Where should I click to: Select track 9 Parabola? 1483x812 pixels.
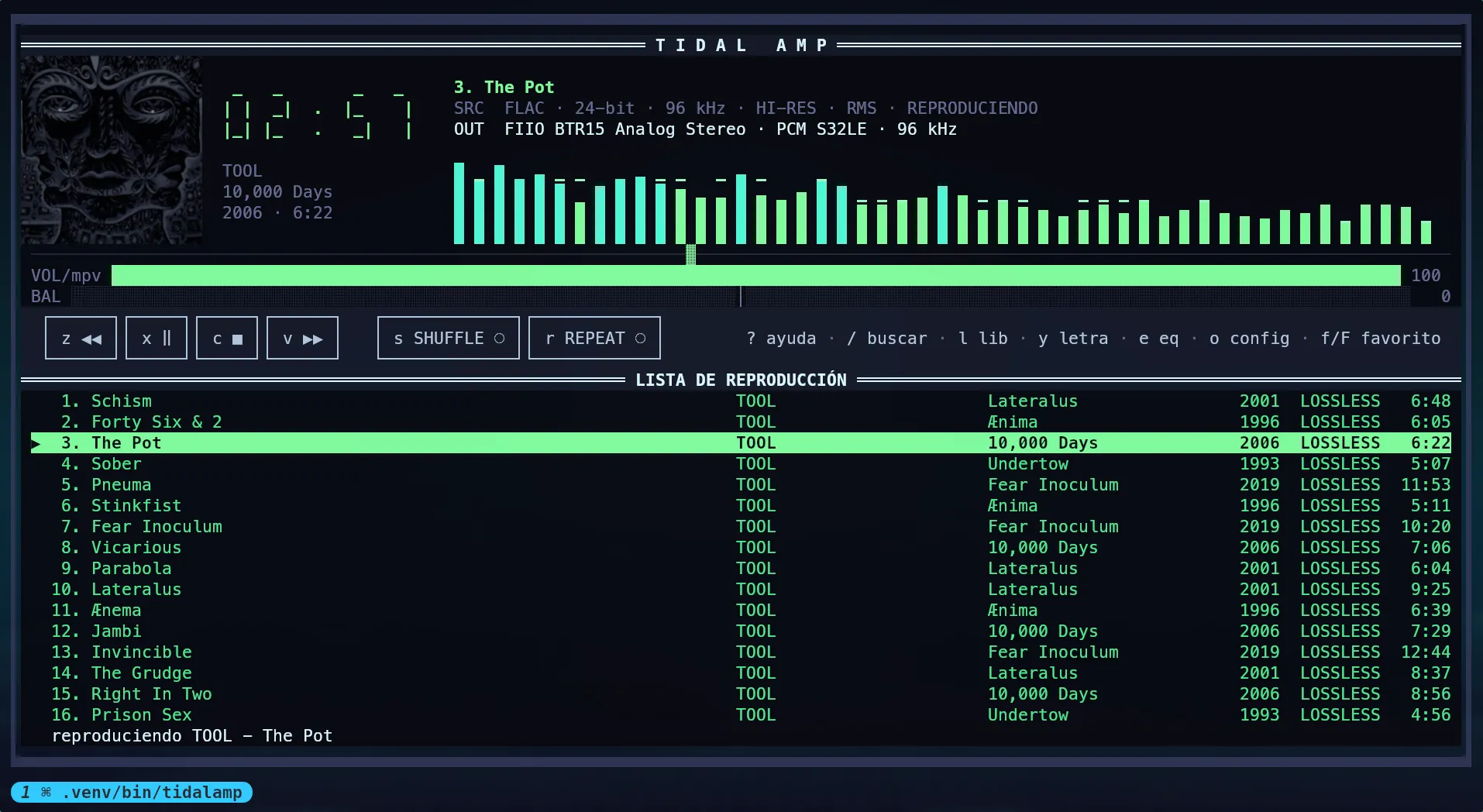pyautogui.click(x=741, y=569)
